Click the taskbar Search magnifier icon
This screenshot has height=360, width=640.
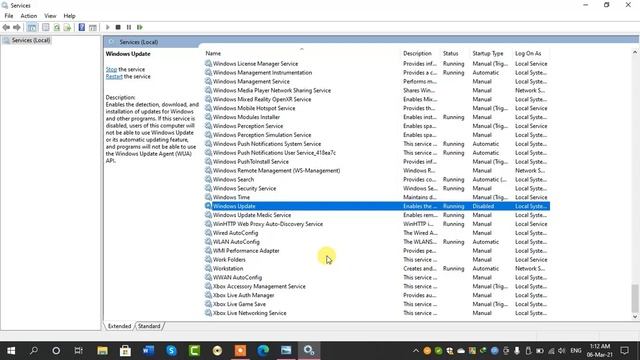pyautogui.click(x=34, y=351)
